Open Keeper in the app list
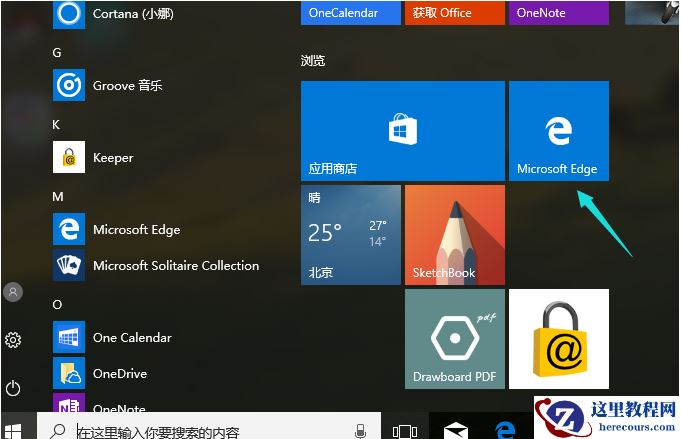Screen dimensions: 681x439 [93, 157]
